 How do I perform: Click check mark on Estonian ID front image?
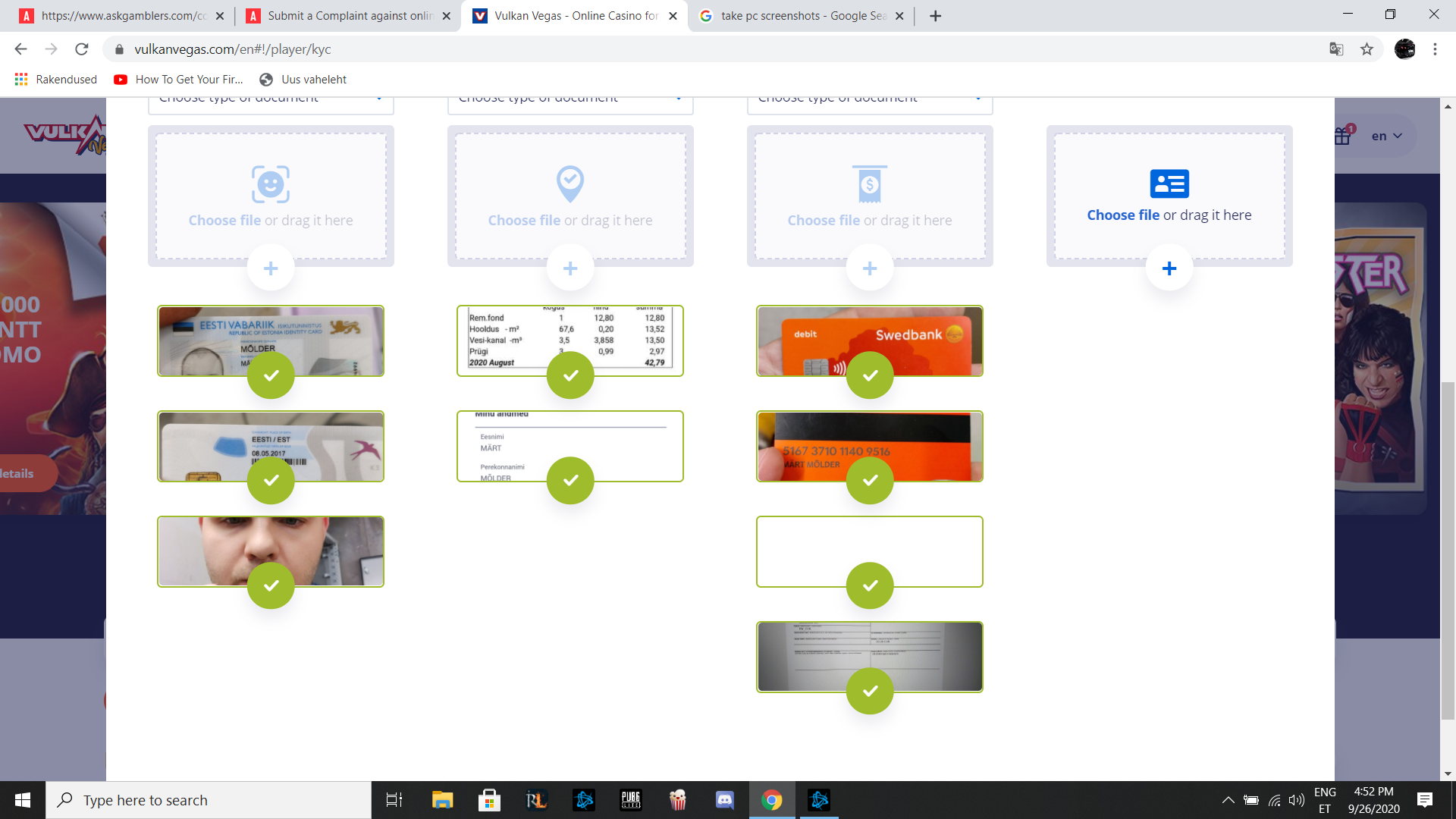coord(271,375)
